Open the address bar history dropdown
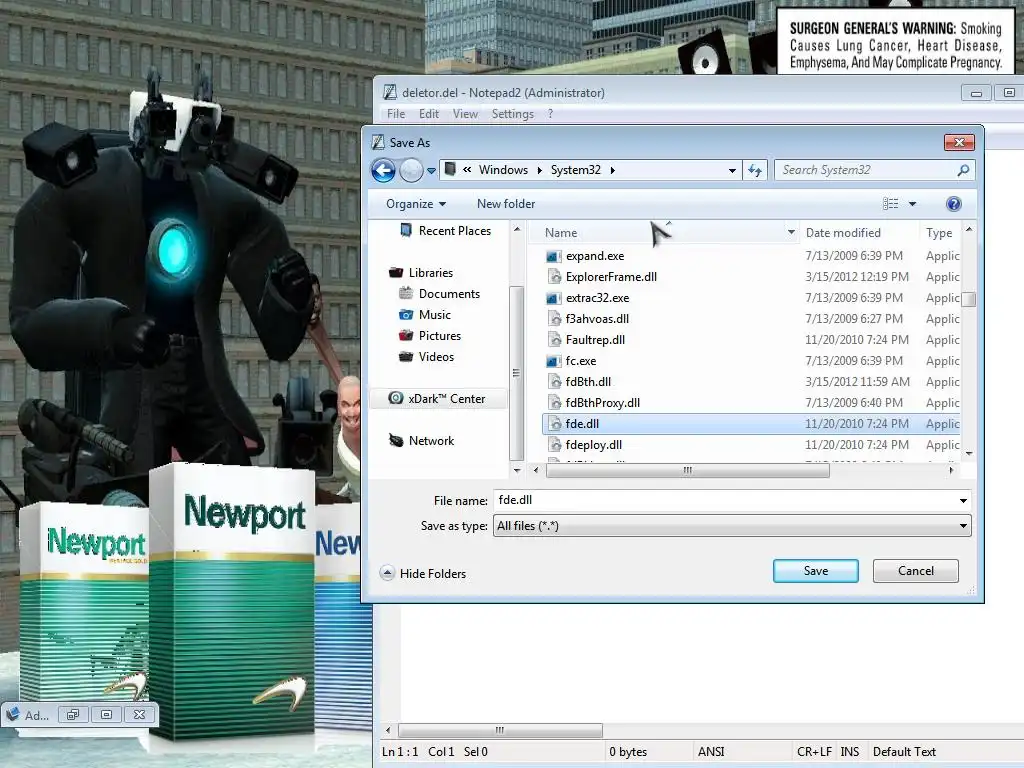1024x768 pixels. [732, 170]
